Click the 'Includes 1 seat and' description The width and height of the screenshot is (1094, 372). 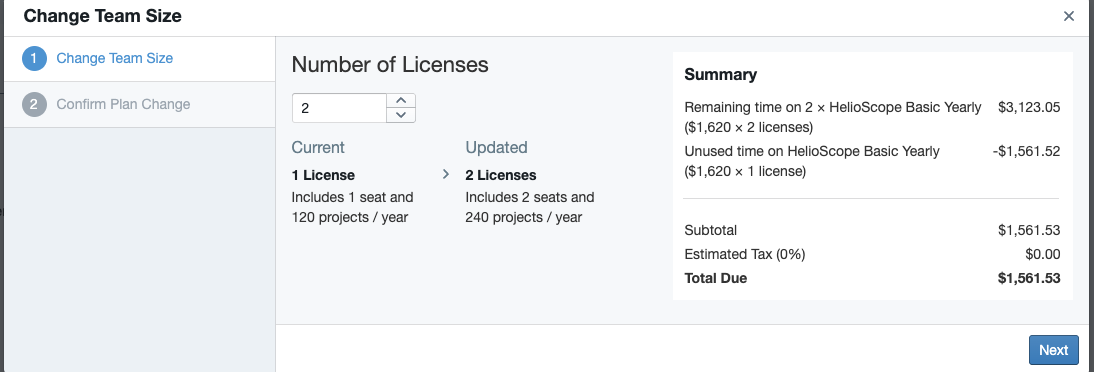click(x=352, y=198)
